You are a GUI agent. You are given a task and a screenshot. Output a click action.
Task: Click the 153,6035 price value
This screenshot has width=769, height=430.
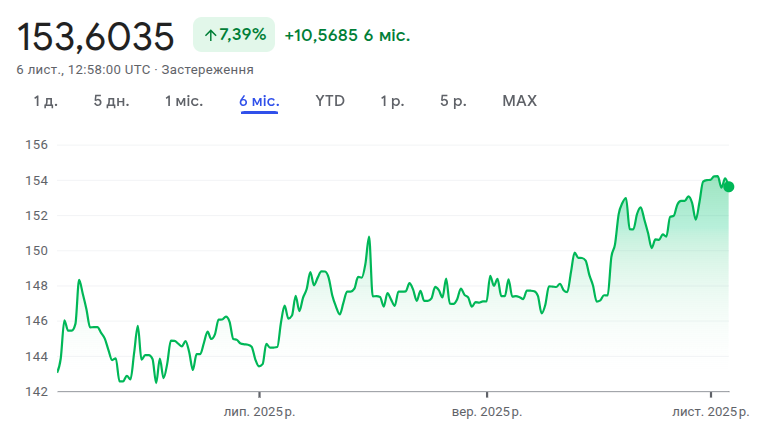[96, 36]
